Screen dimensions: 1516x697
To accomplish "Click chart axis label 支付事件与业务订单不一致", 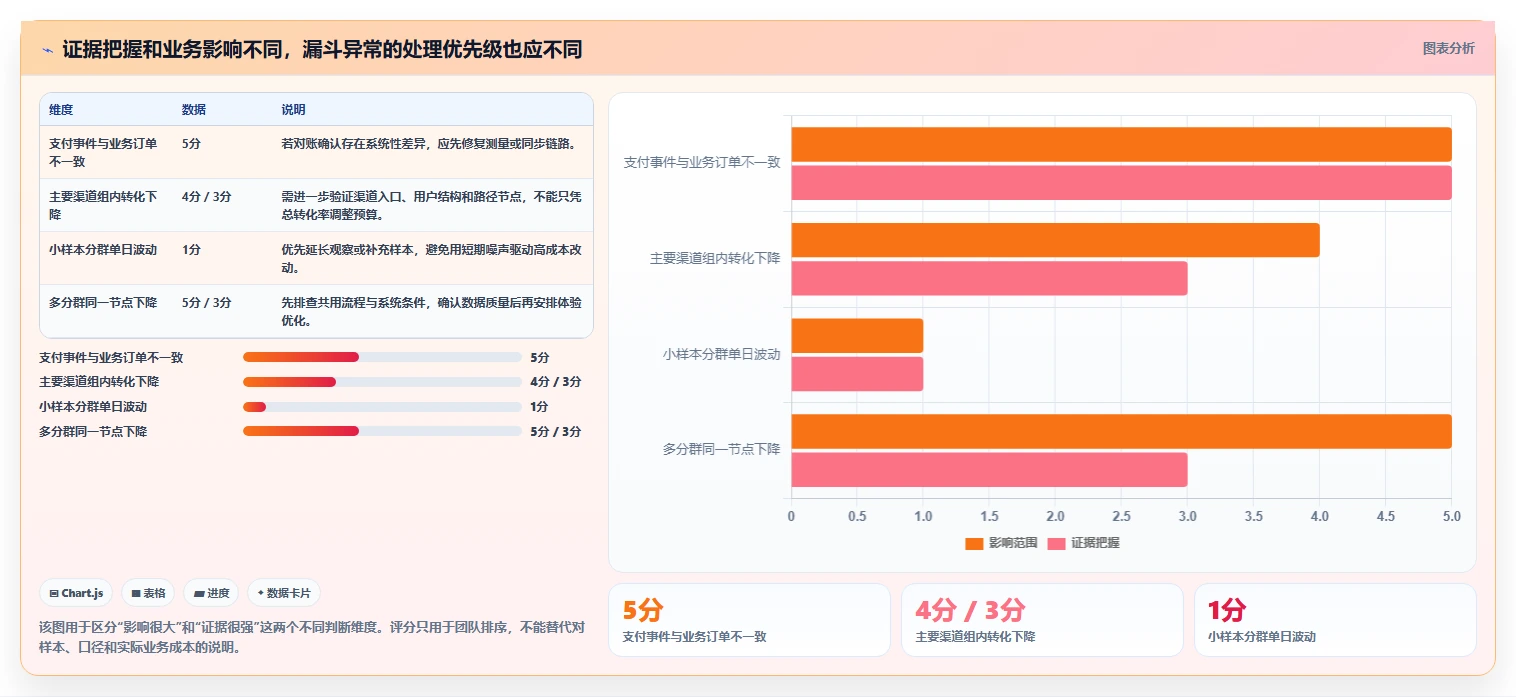I will pos(702,162).
